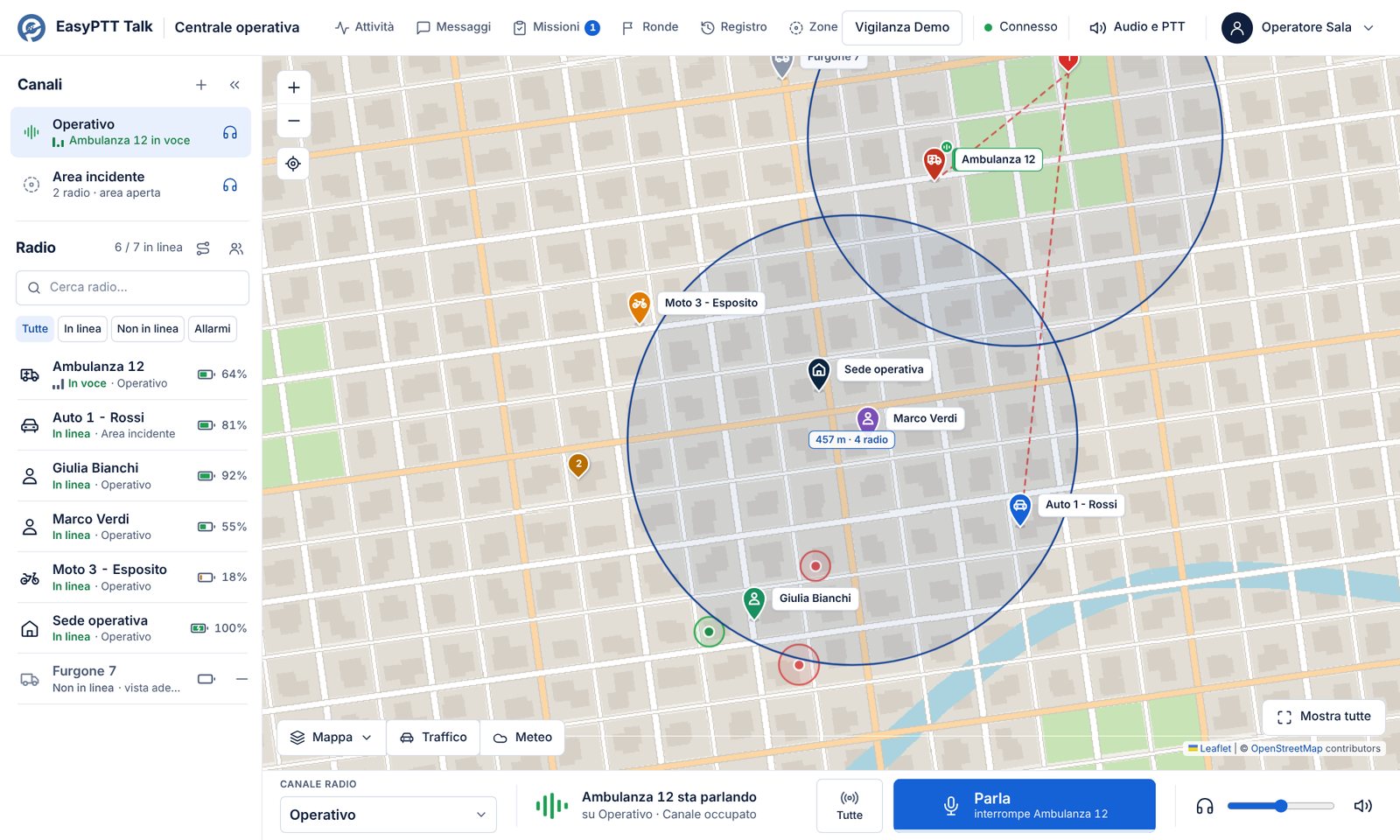Select Furgone 7 in the radio list
Screen dimensions: 1400x840
click(132, 679)
